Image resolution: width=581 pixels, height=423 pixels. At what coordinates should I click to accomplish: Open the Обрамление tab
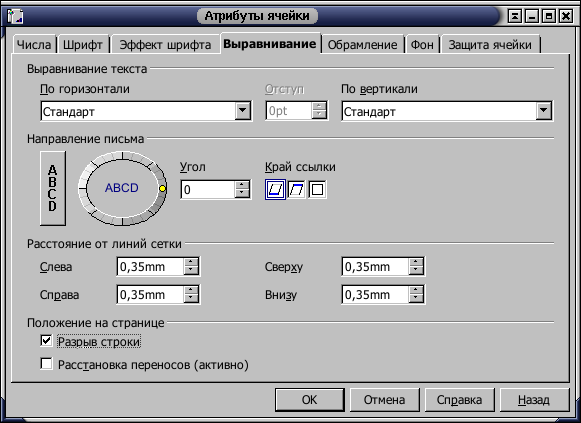(x=362, y=45)
